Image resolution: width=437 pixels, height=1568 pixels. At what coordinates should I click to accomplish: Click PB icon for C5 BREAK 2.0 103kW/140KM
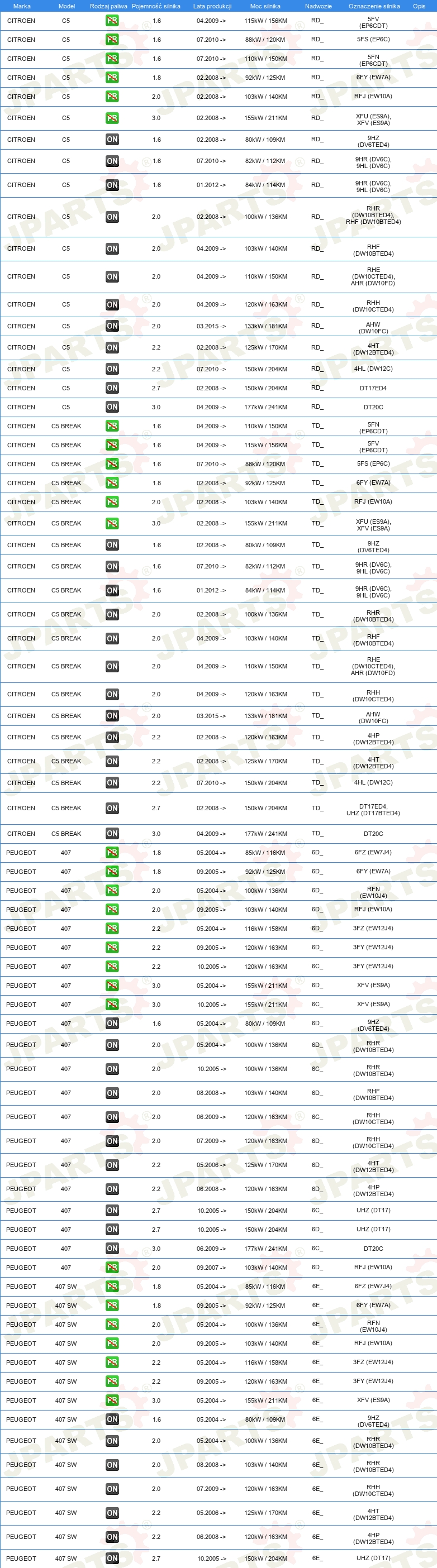coord(112,502)
